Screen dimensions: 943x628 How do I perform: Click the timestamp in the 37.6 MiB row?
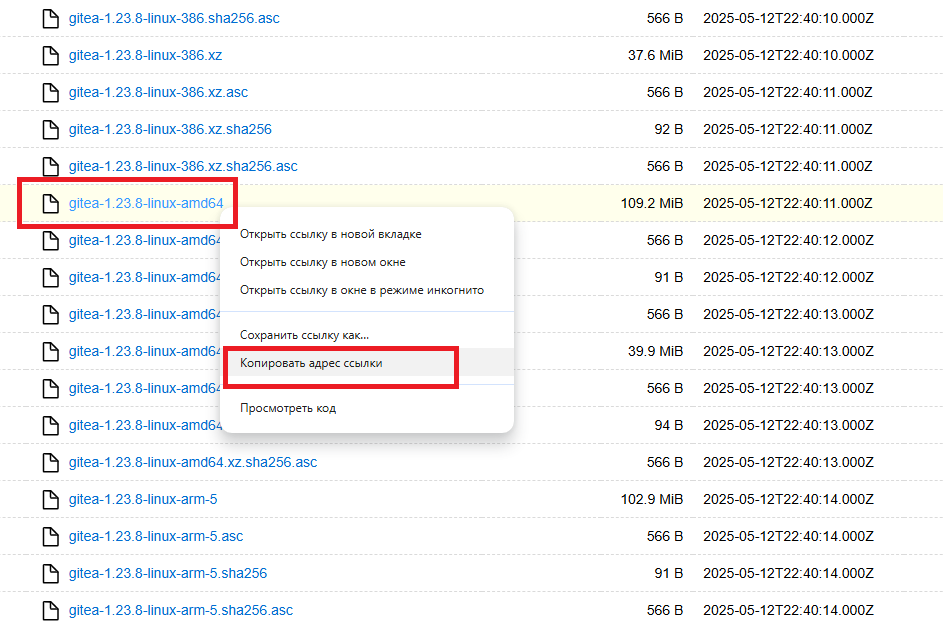click(788, 55)
